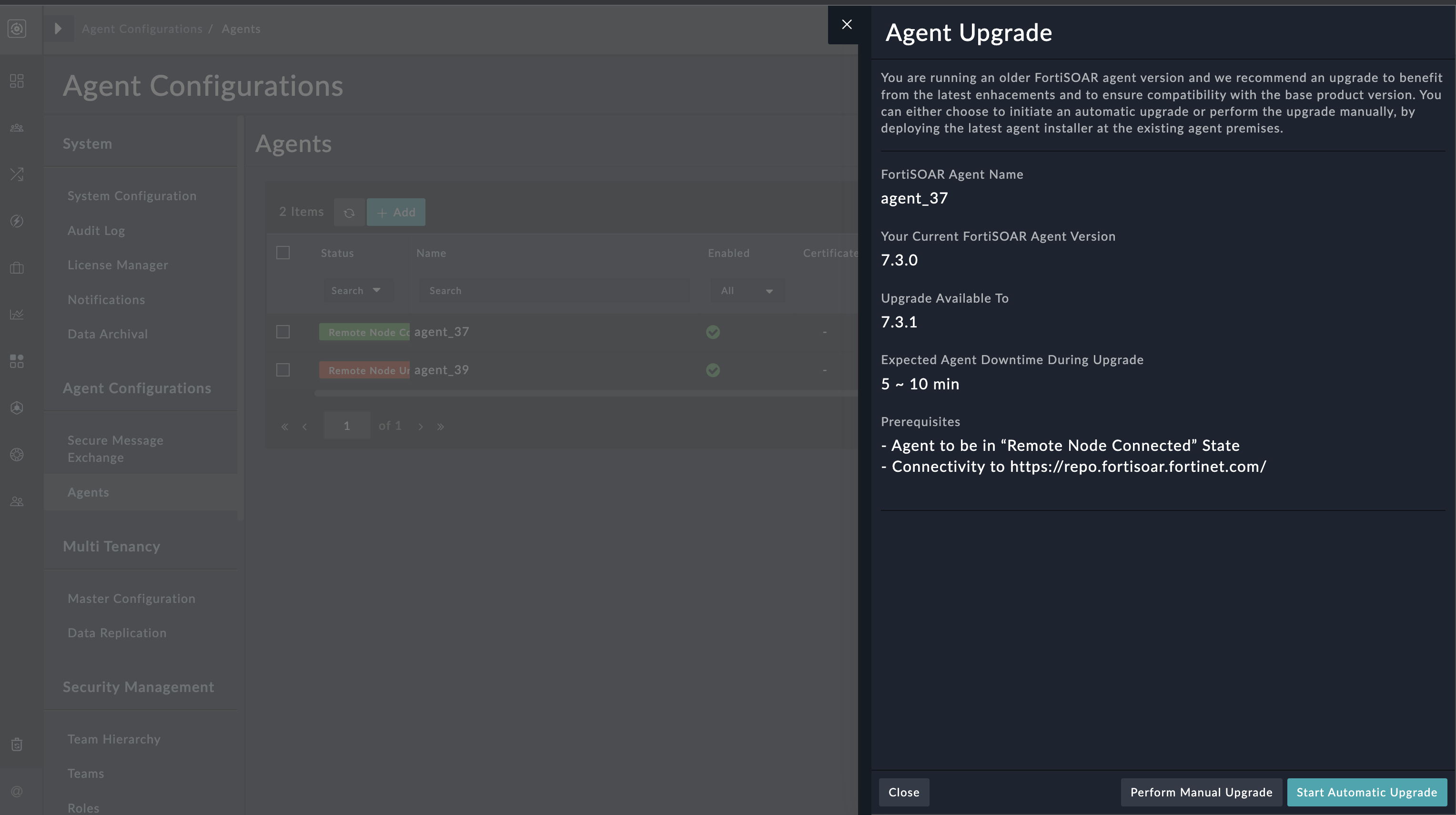Open the clipboard tasks icon in the sidebar
Image resolution: width=1456 pixels, height=815 pixels.
16,744
